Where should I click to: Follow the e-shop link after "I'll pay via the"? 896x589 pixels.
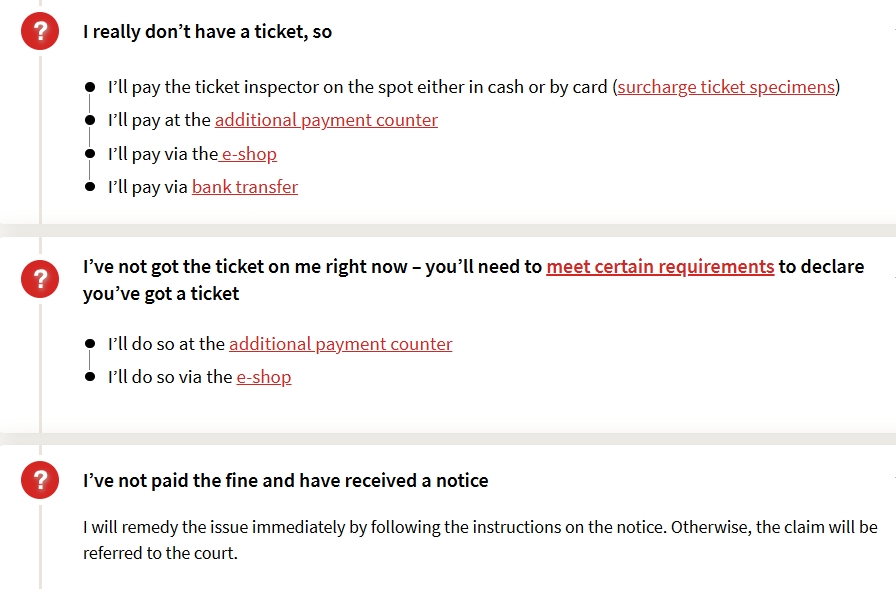[249, 154]
